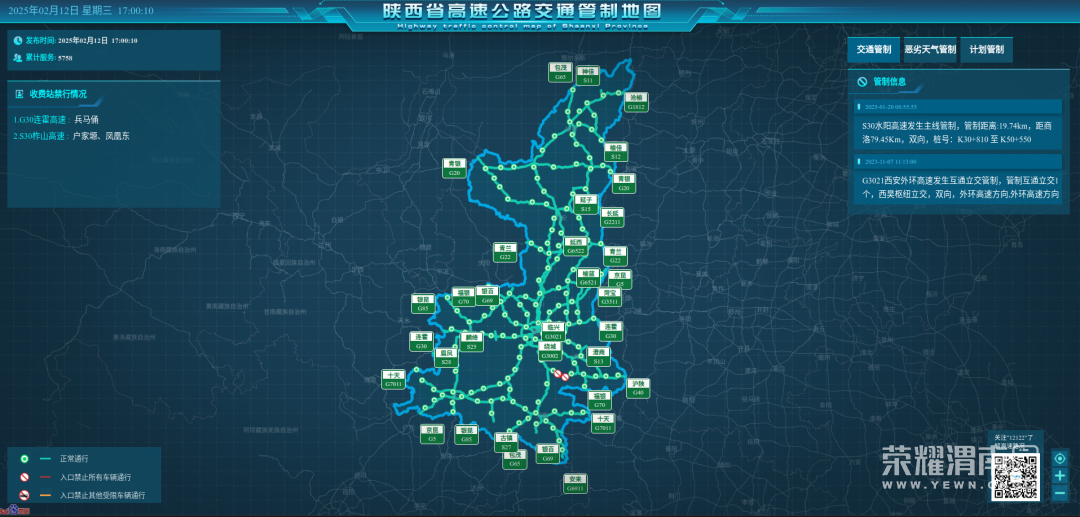The width and height of the screenshot is (1080, 517).
Task: Zoom in with the plus button
Action: click(x=1059, y=476)
